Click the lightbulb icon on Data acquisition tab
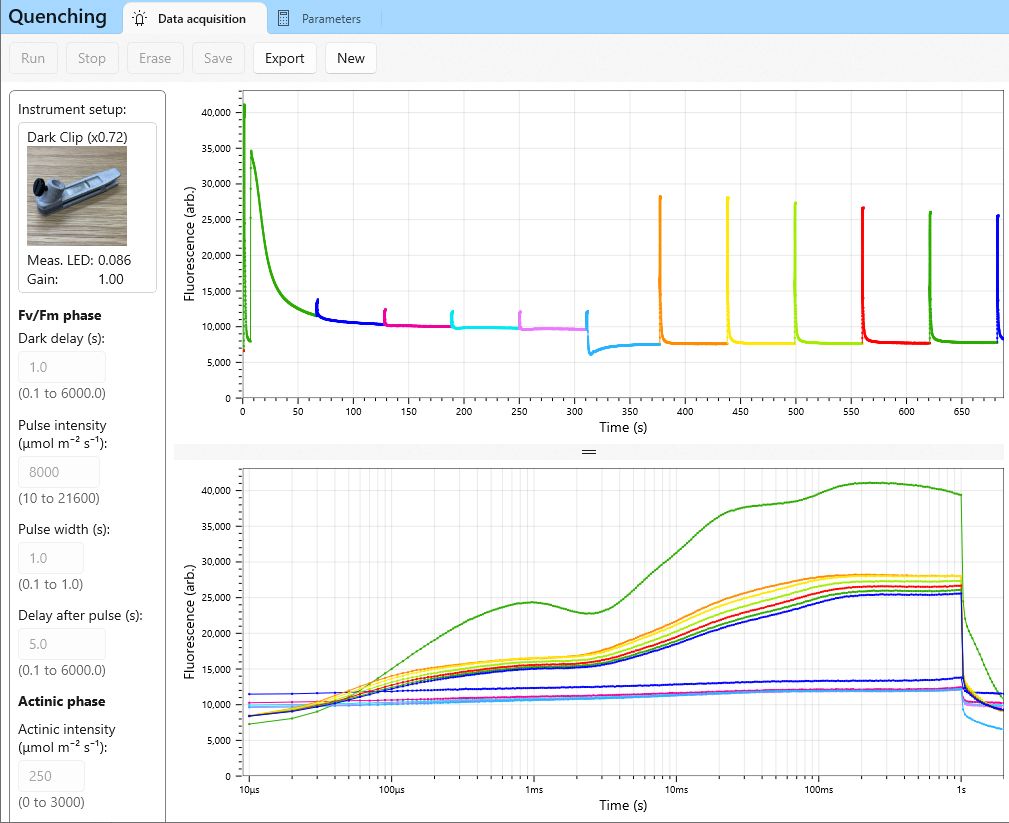The width and height of the screenshot is (1009, 823). click(140, 18)
